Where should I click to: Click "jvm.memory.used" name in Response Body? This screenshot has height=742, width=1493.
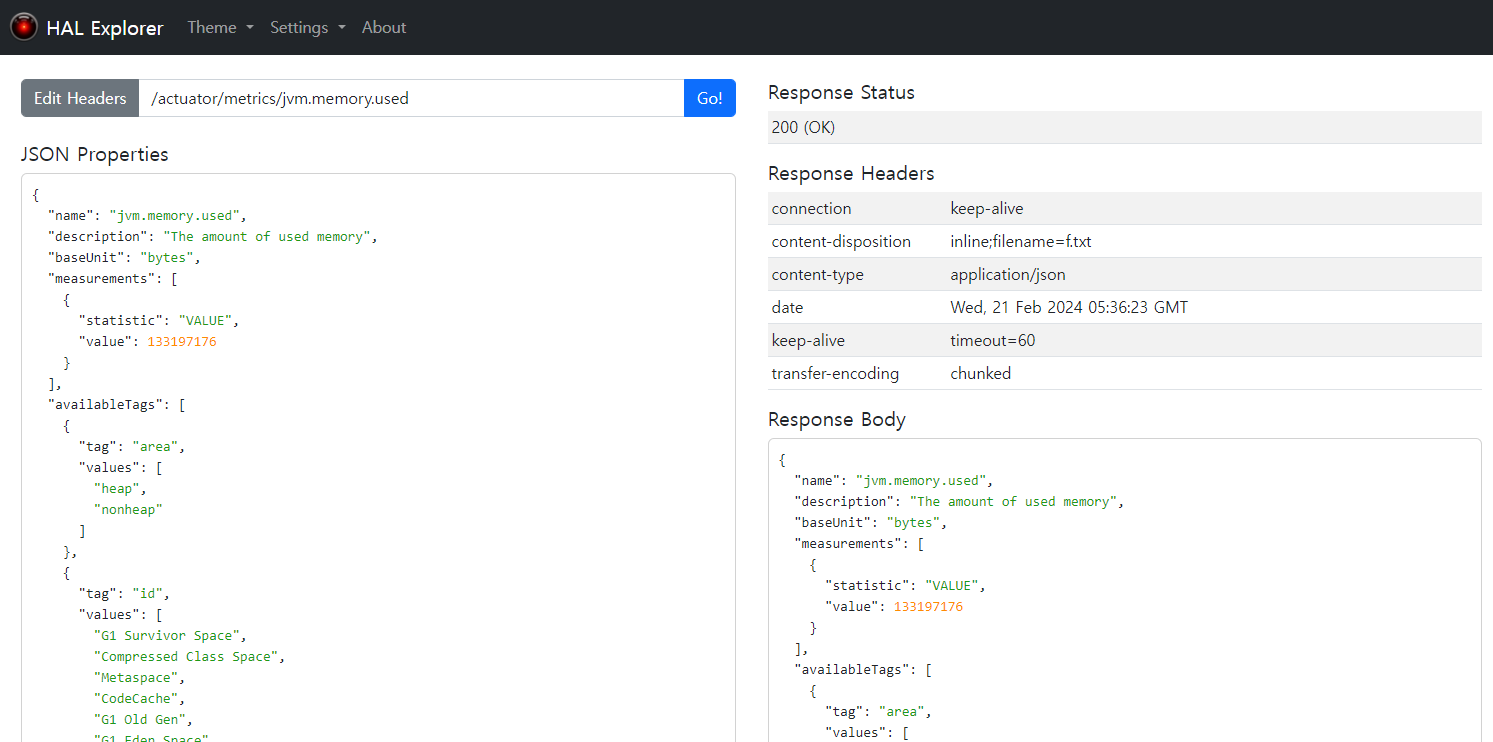pyautogui.click(x=921, y=480)
